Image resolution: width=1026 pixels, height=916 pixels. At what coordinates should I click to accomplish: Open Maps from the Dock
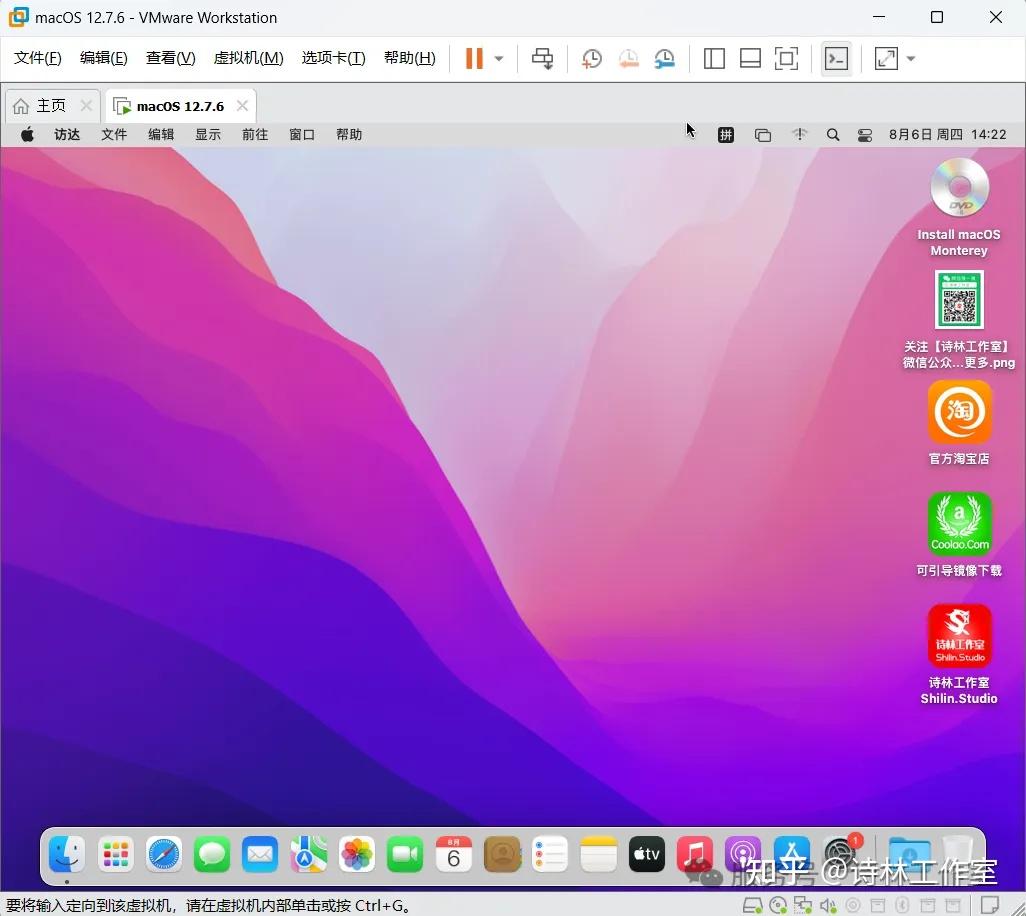tap(308, 854)
